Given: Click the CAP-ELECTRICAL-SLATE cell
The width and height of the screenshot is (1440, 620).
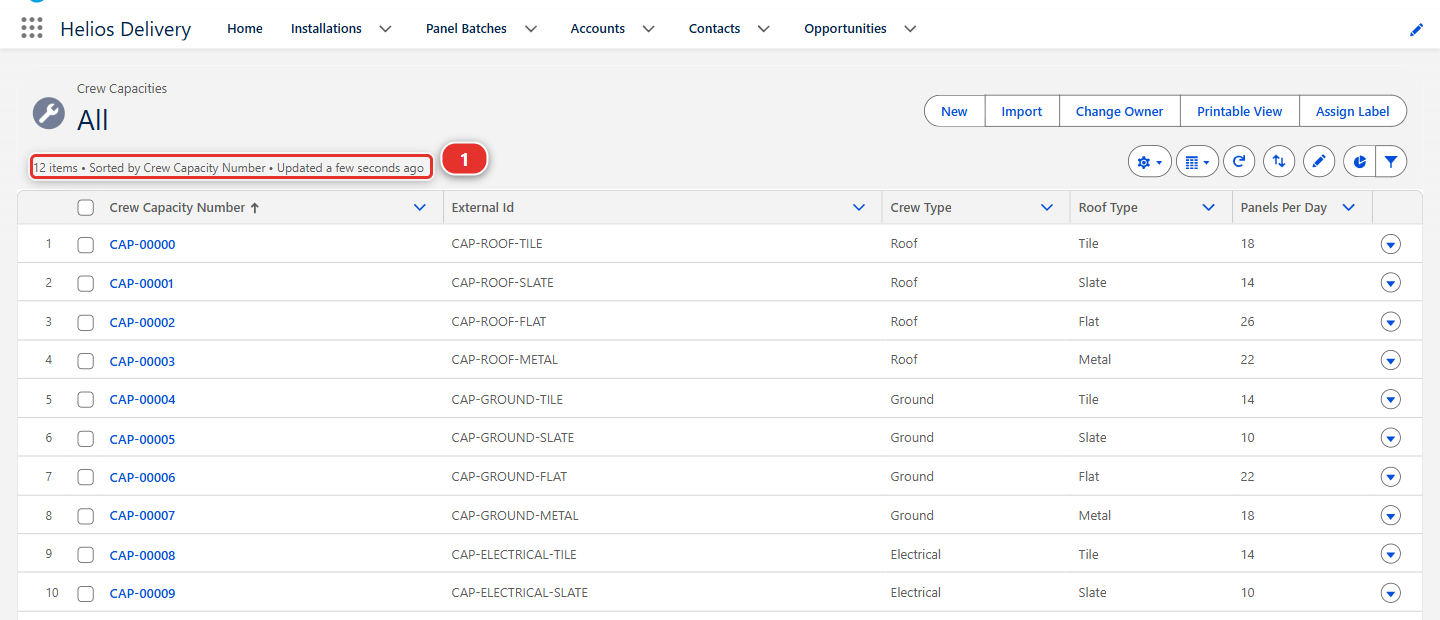Looking at the screenshot, I should 520,593.
